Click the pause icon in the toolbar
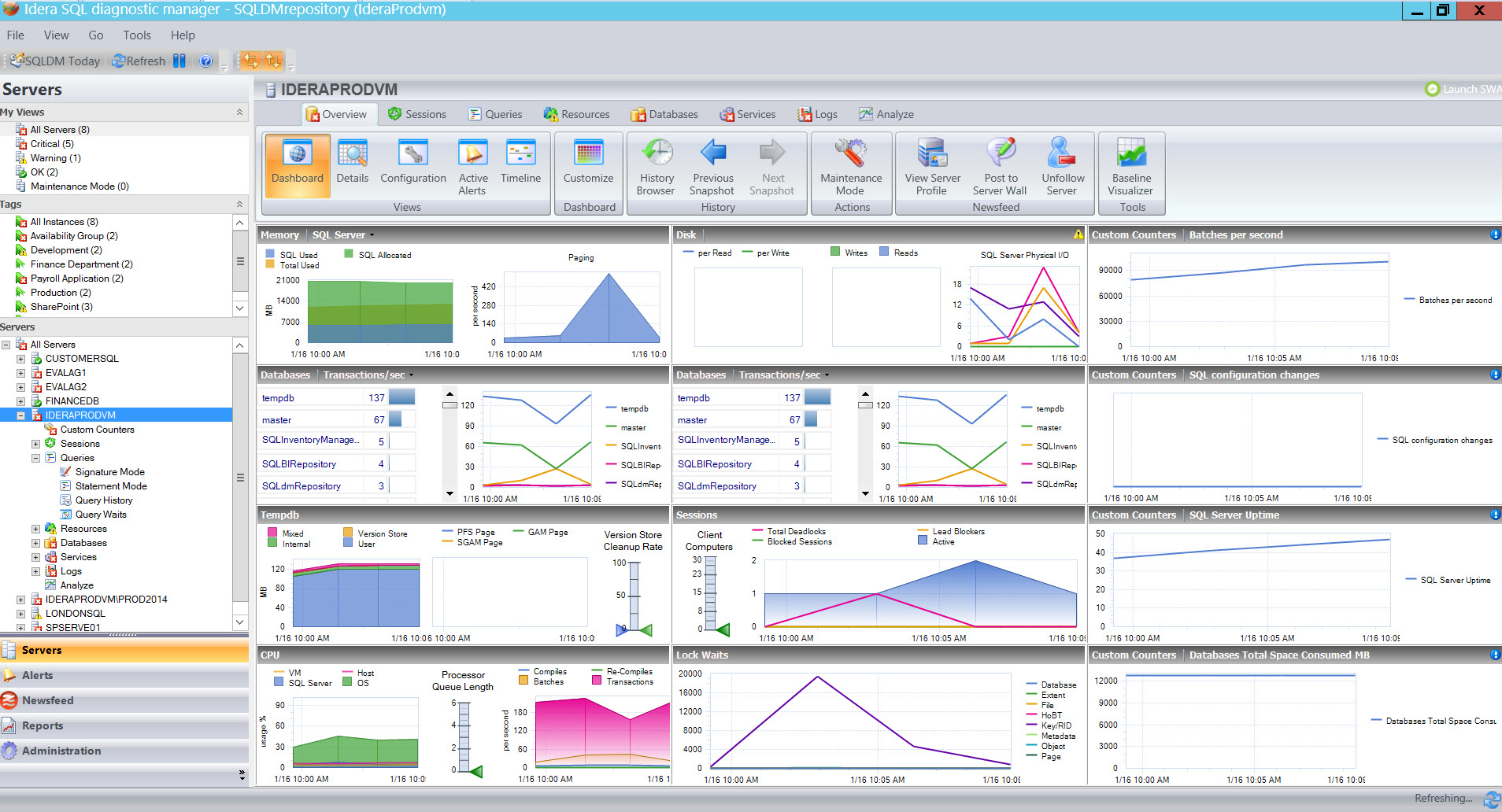This screenshot has width=1502, height=812. [179, 61]
